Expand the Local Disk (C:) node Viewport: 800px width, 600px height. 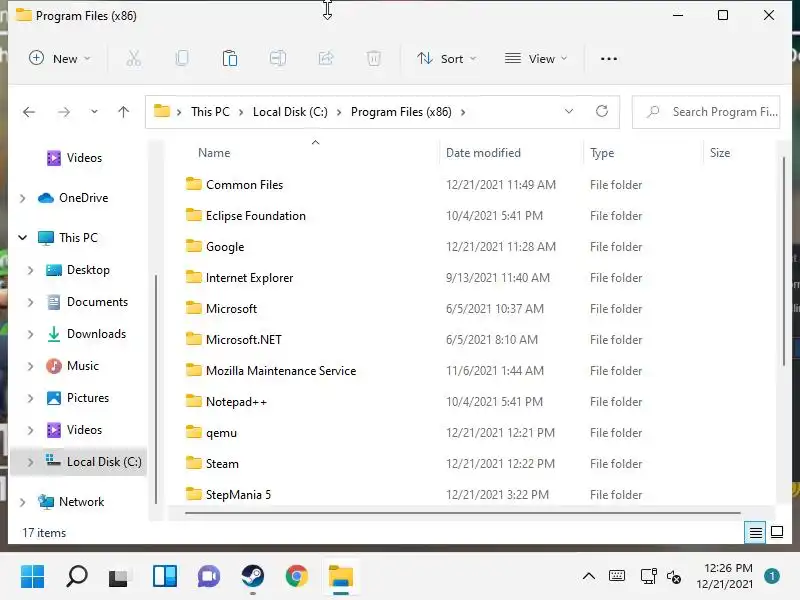coord(30,462)
